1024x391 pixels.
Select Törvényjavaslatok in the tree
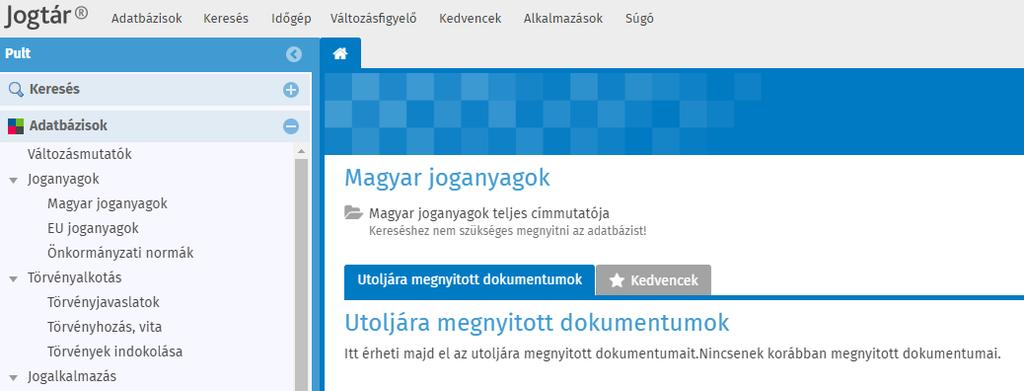point(103,302)
